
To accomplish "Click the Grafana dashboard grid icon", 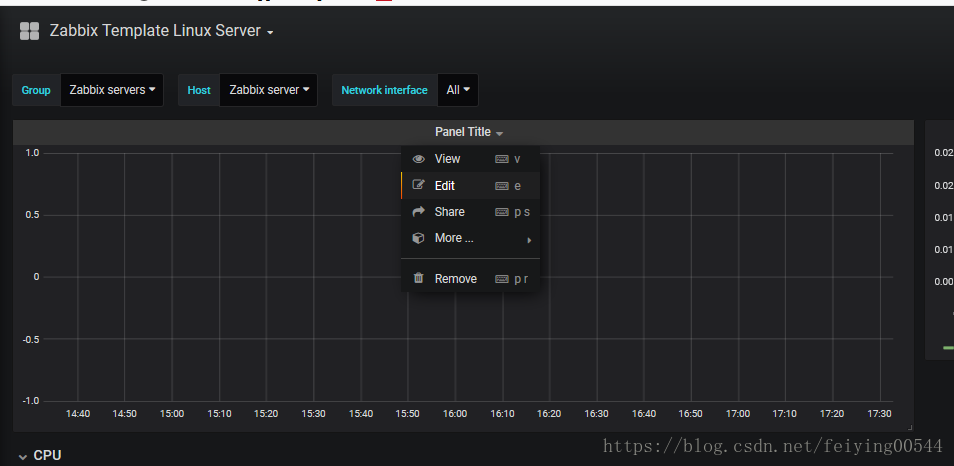I will click(29, 31).
